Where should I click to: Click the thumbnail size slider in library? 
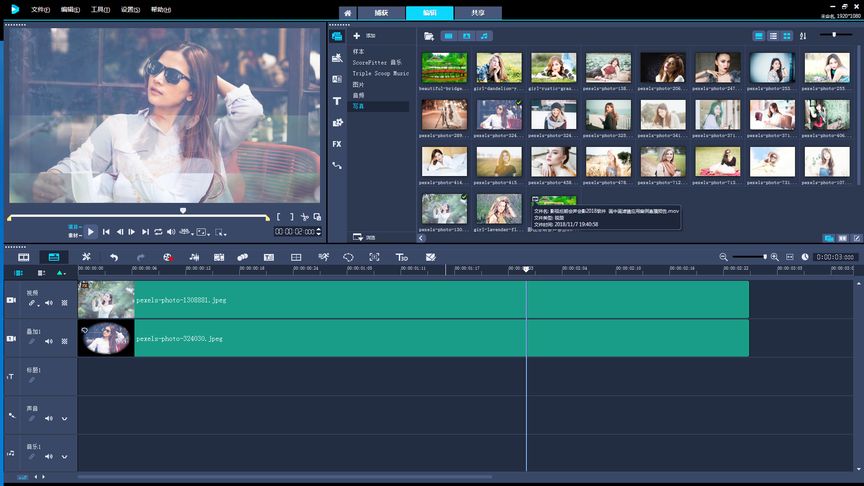[x=836, y=35]
